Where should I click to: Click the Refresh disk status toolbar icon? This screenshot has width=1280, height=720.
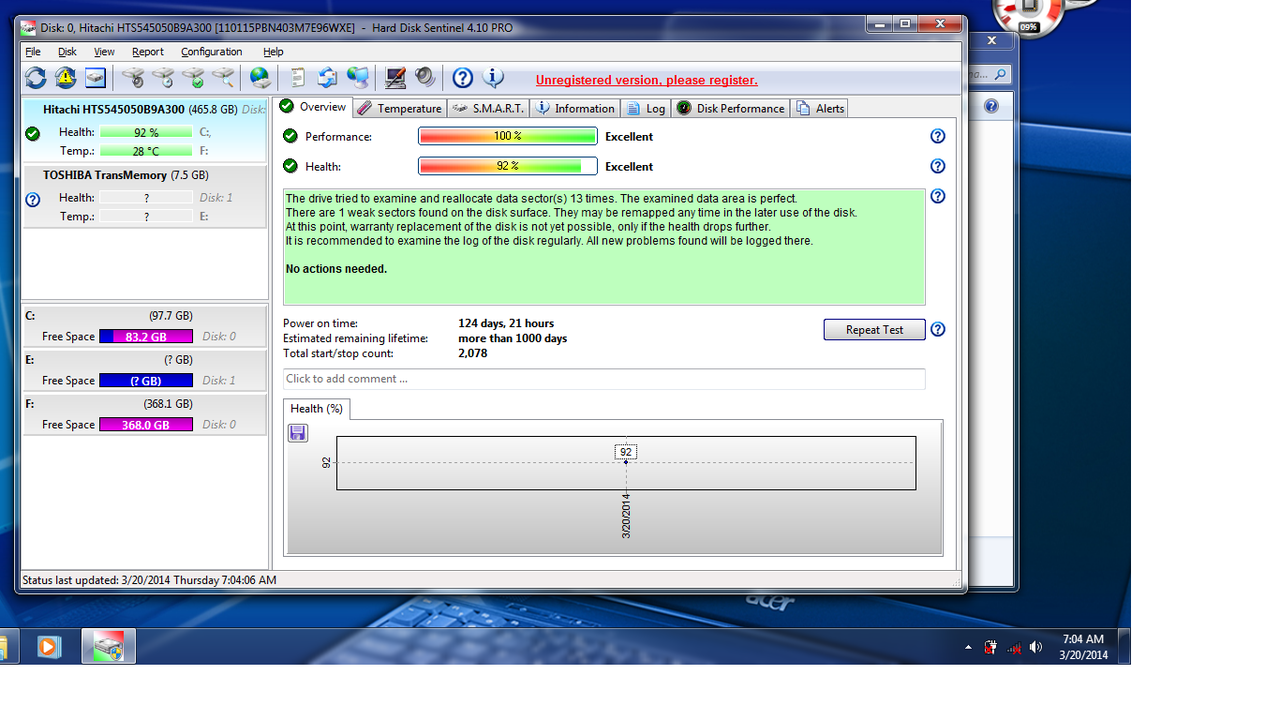35,77
